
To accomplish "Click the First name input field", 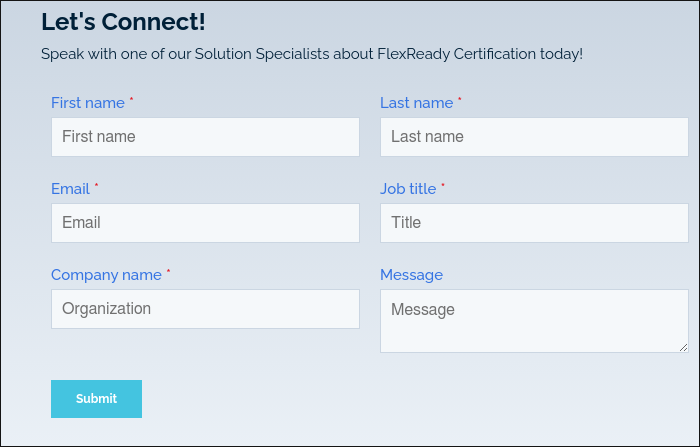I will (205, 137).
